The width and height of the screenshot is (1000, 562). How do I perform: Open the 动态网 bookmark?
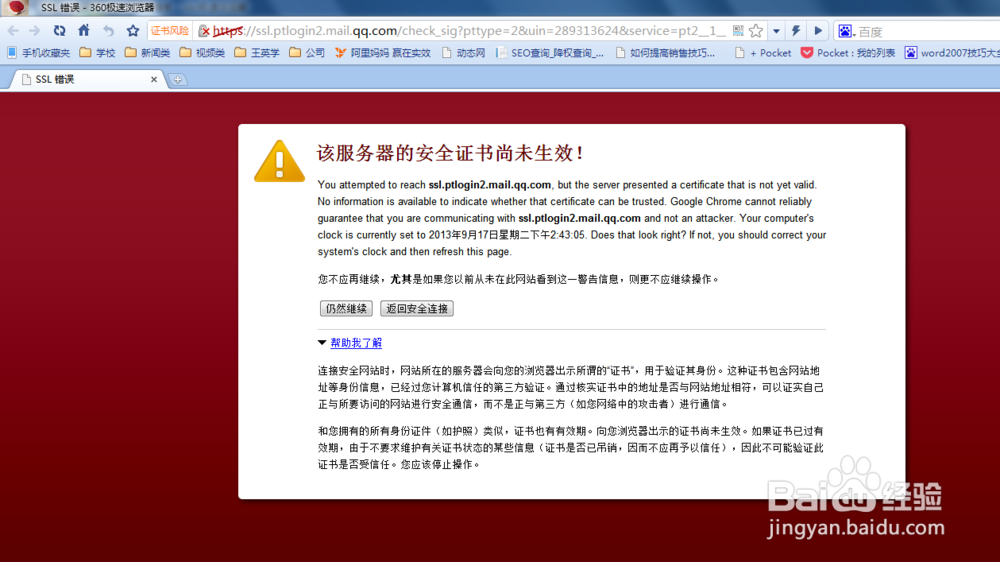coord(464,53)
